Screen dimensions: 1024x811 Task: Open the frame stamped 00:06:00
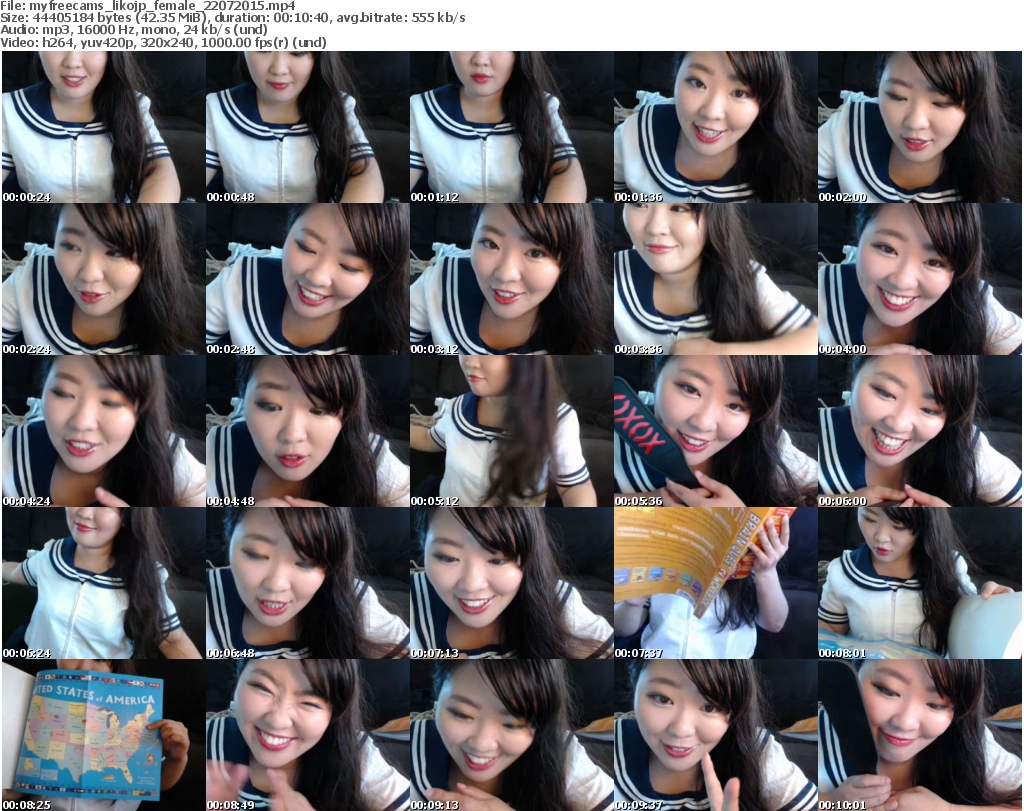tap(920, 431)
